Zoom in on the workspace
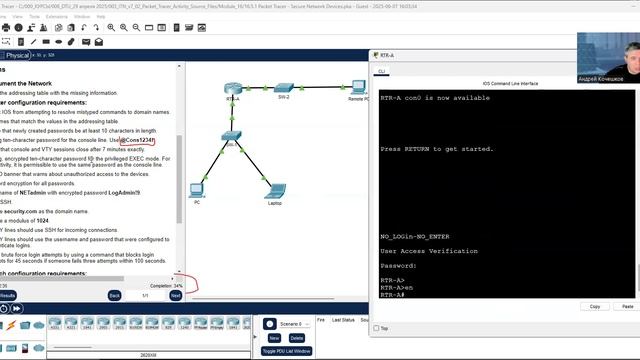The image size is (640, 360). click(111, 28)
